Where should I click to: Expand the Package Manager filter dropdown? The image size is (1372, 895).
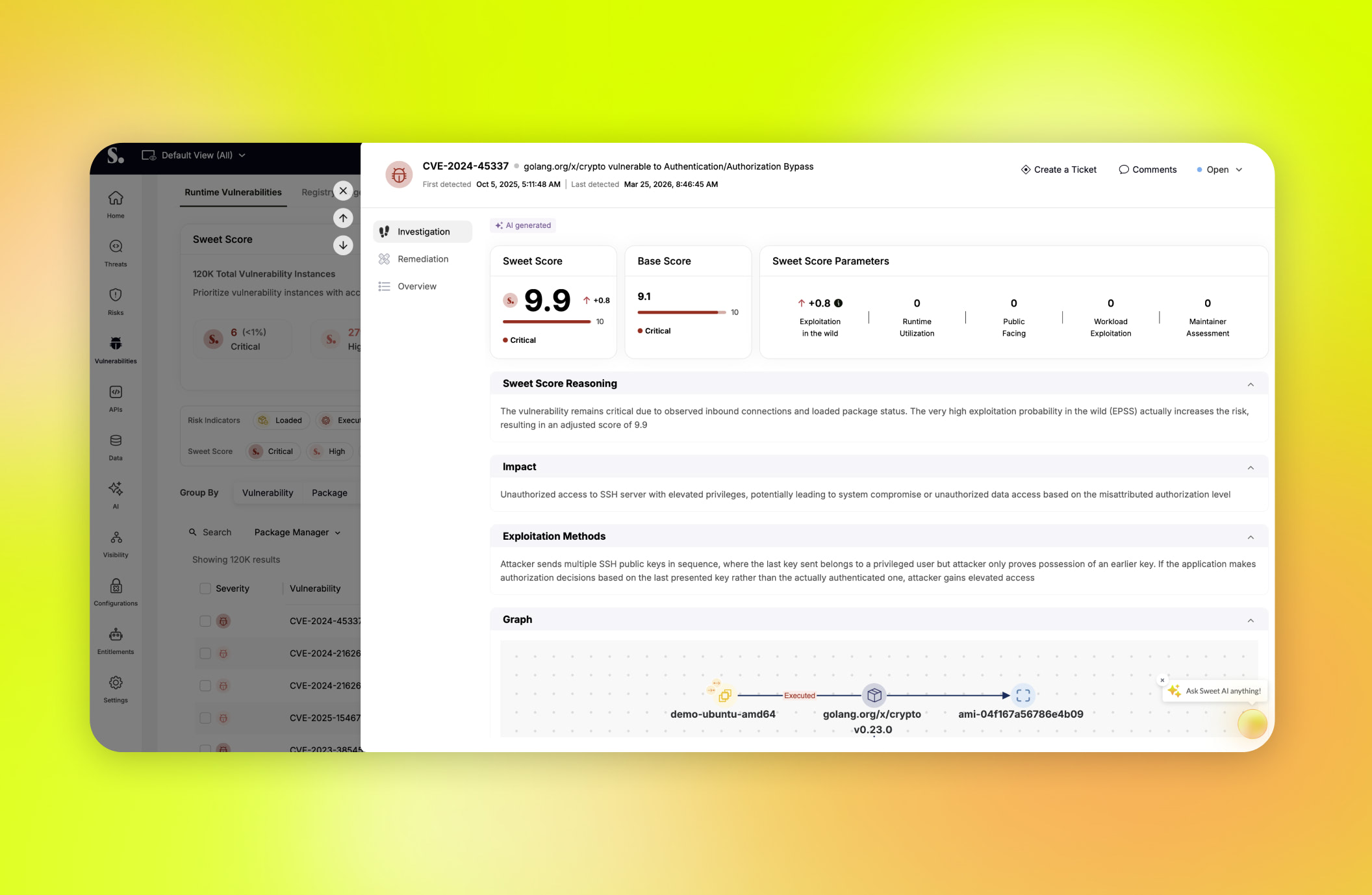pyautogui.click(x=297, y=533)
